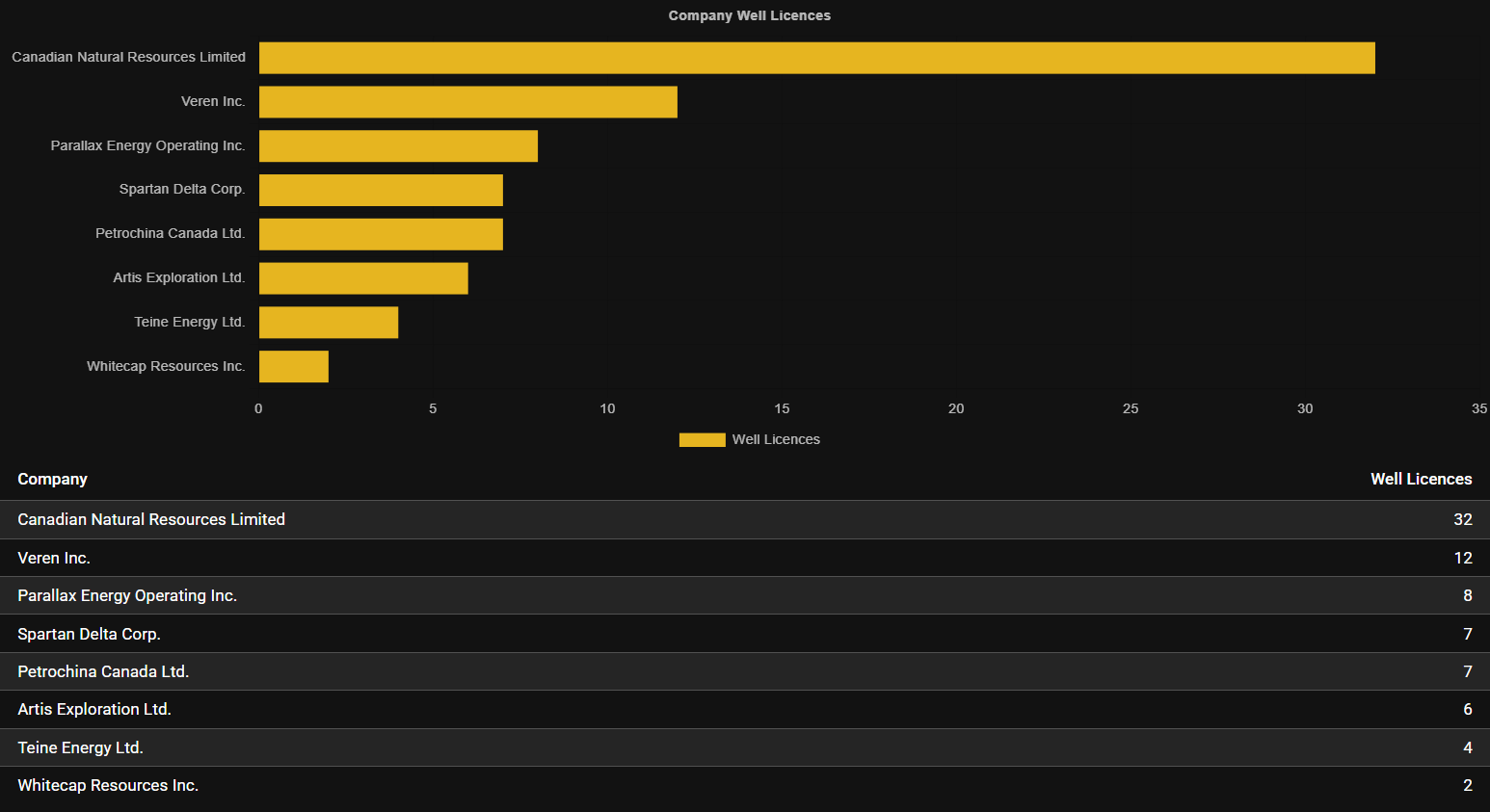Select the Petrochina Canada Ltd. chart bar
1490x812 pixels.
click(x=381, y=234)
